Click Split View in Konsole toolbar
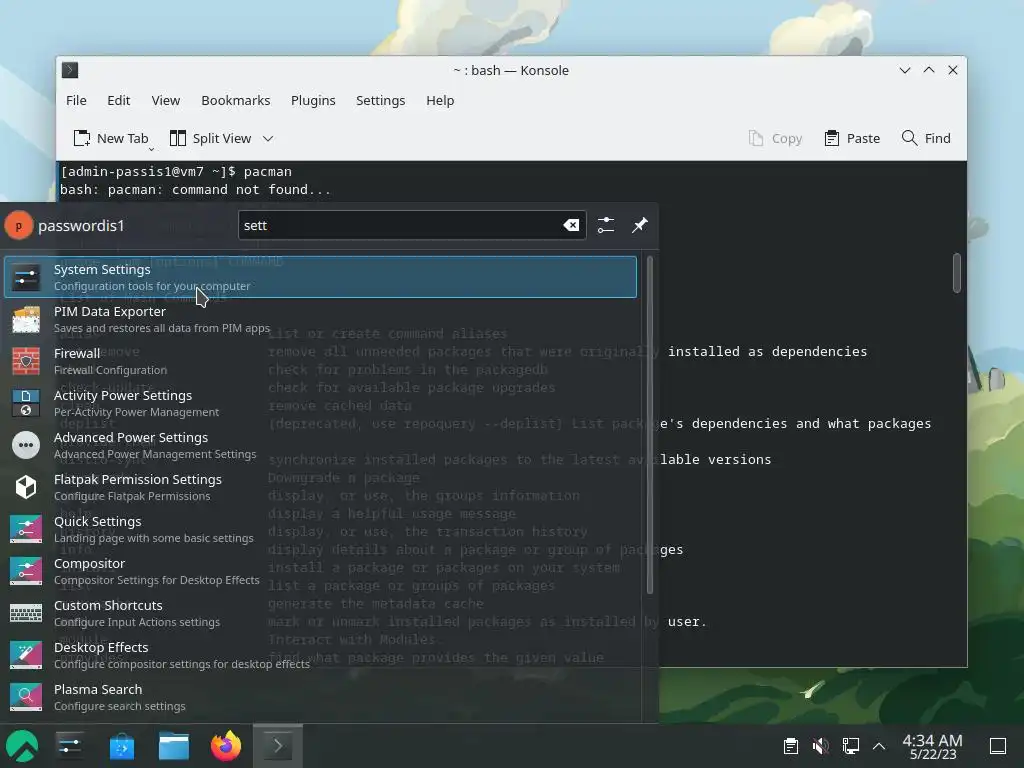The width and height of the screenshot is (1024, 768). (210, 138)
